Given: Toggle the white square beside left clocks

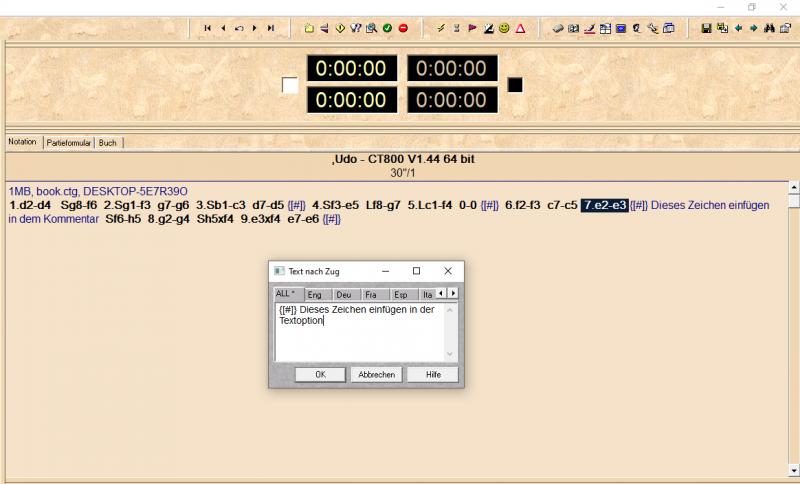Looking at the screenshot, I should coord(290,85).
